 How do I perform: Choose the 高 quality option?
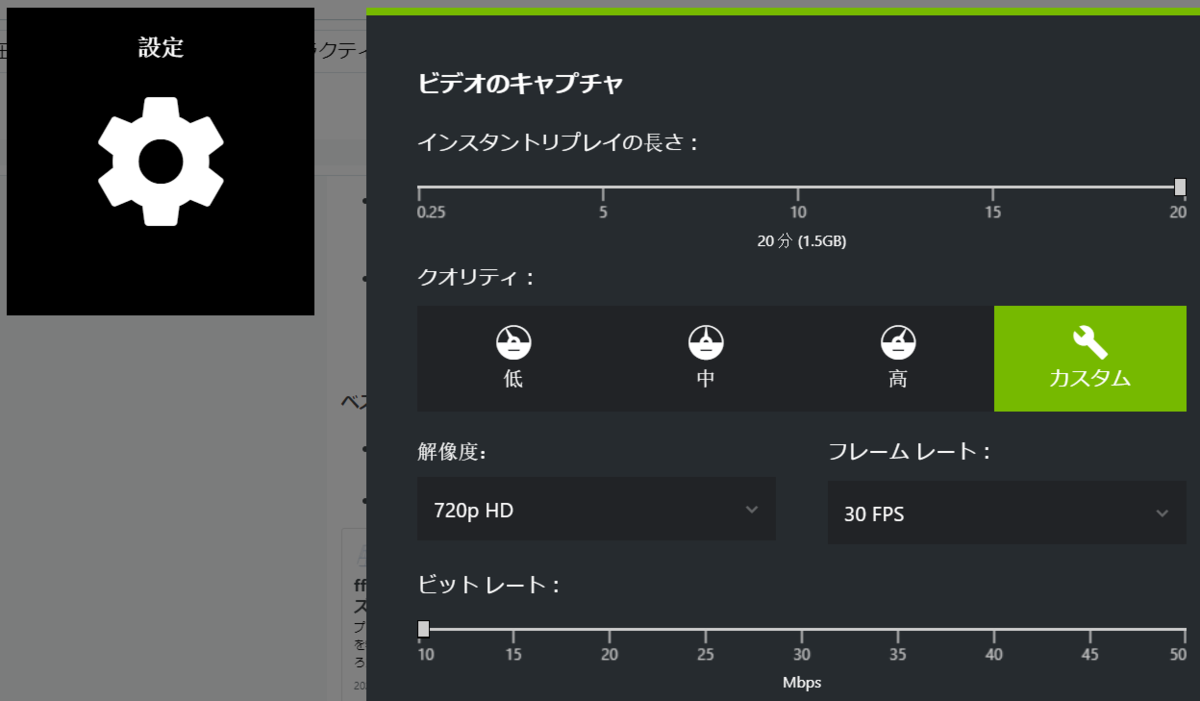tap(897, 358)
